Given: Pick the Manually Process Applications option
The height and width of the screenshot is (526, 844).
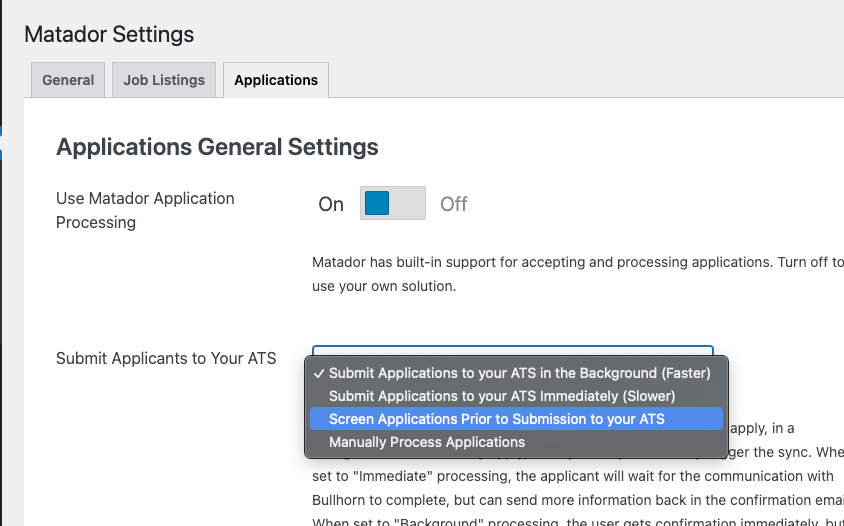Looking at the screenshot, I should [x=427, y=442].
